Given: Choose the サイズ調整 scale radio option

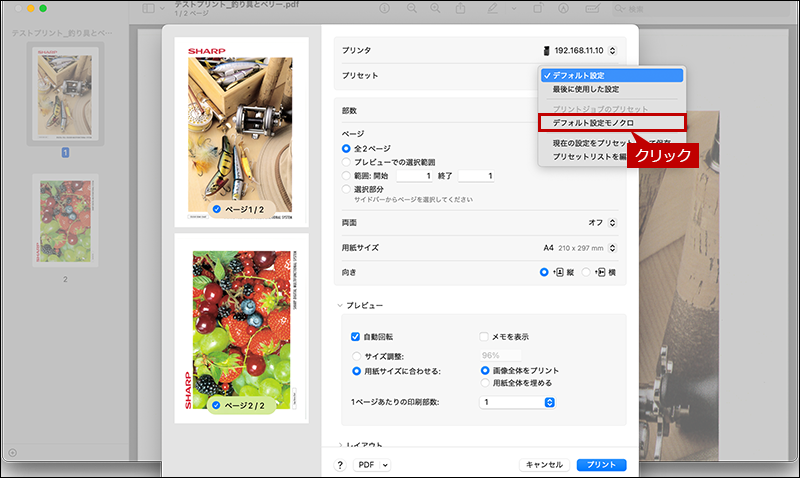Looking at the screenshot, I should [356, 355].
